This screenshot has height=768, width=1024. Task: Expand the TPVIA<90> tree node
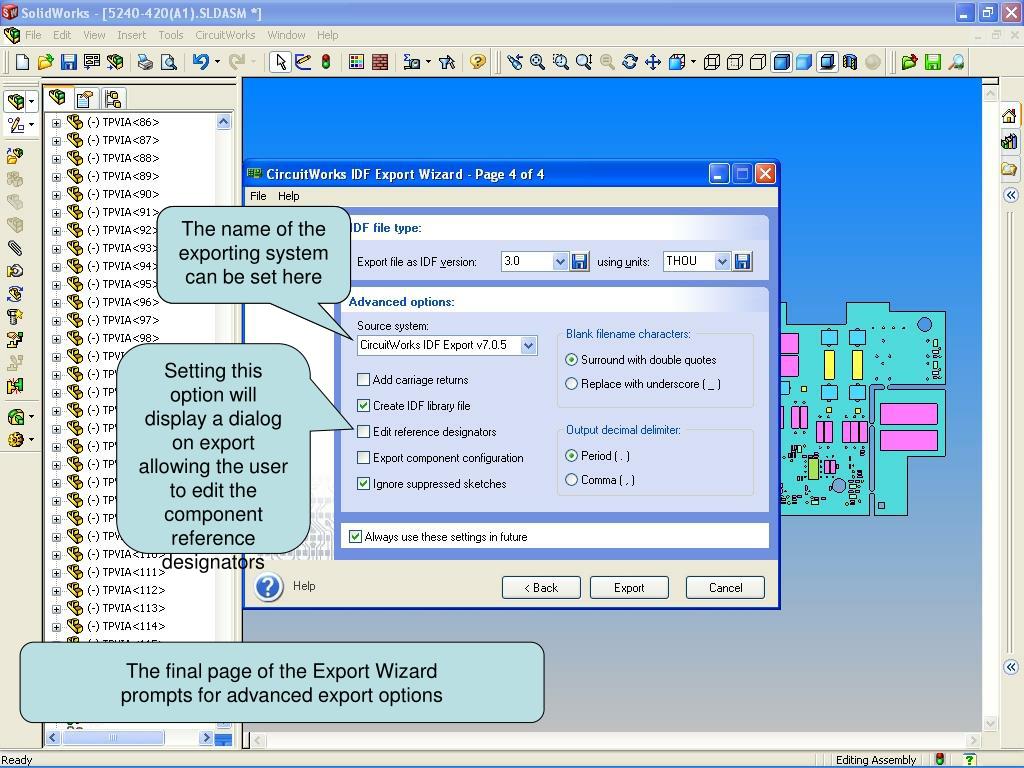coord(56,195)
